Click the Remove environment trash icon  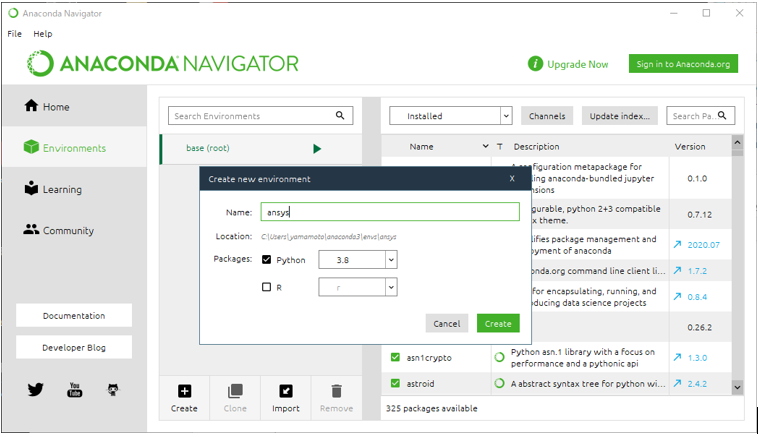tap(336, 391)
